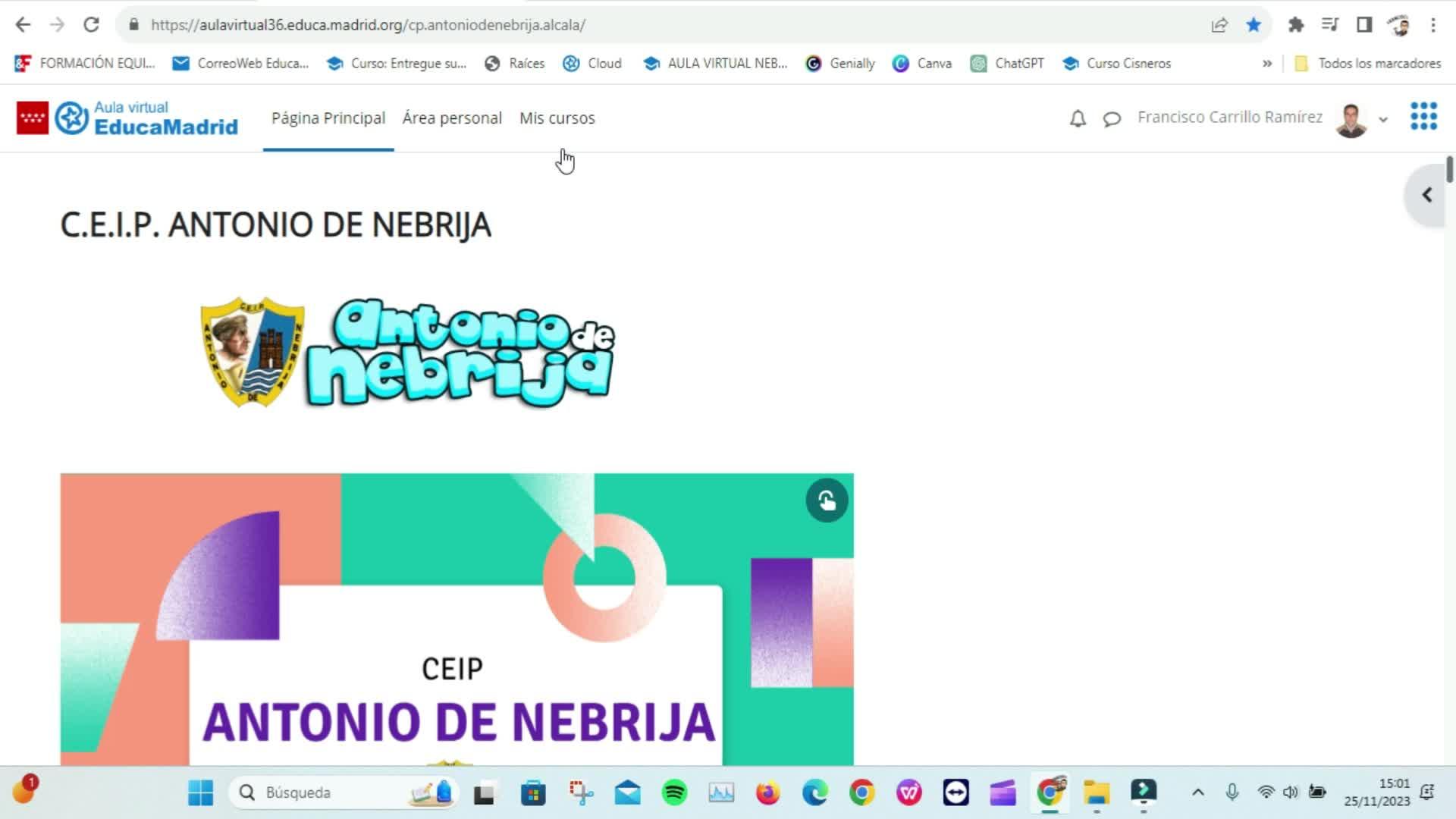Reload the current page
Screen dimensions: 1456x819
(91, 25)
